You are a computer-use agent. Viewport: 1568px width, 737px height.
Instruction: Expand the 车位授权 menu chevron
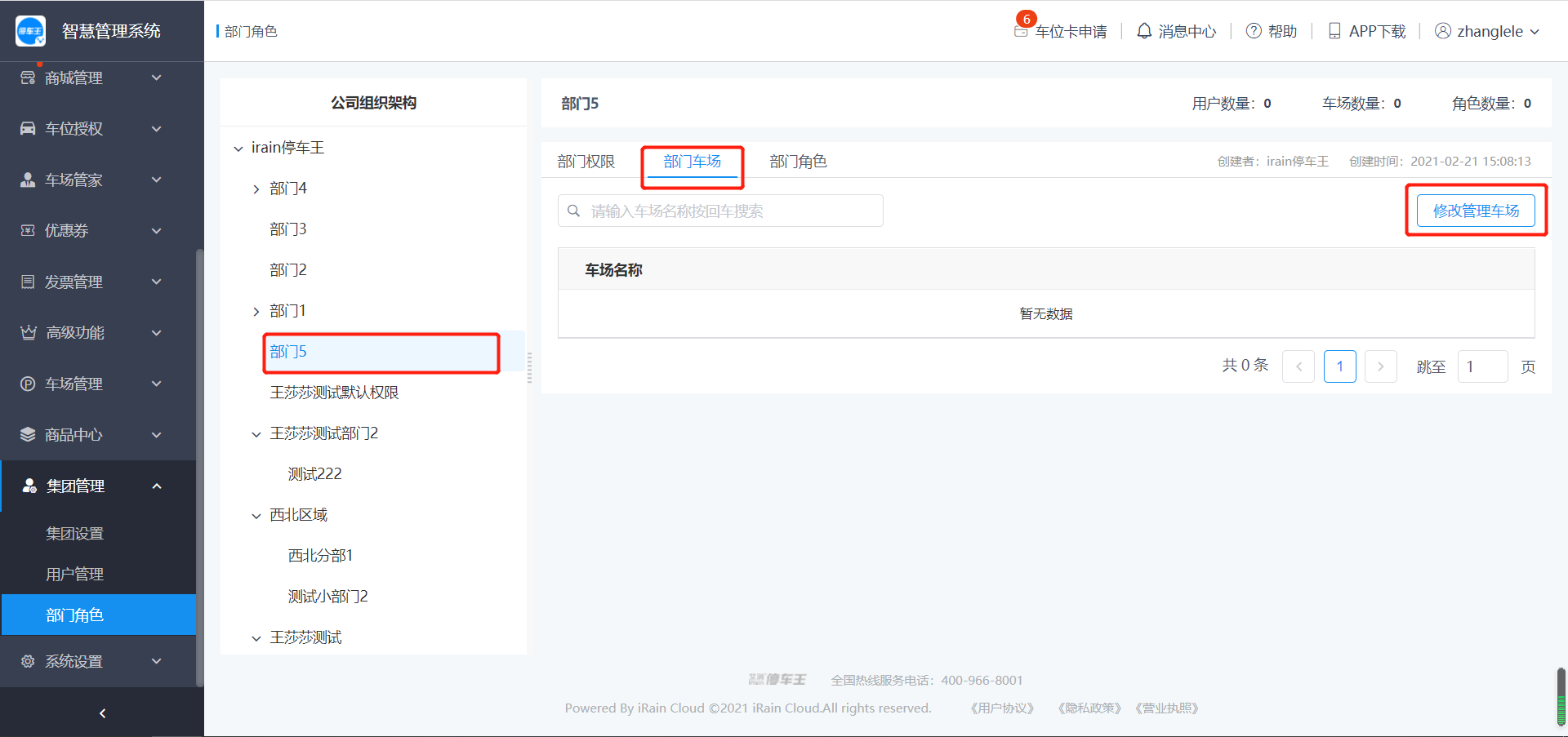[157, 128]
